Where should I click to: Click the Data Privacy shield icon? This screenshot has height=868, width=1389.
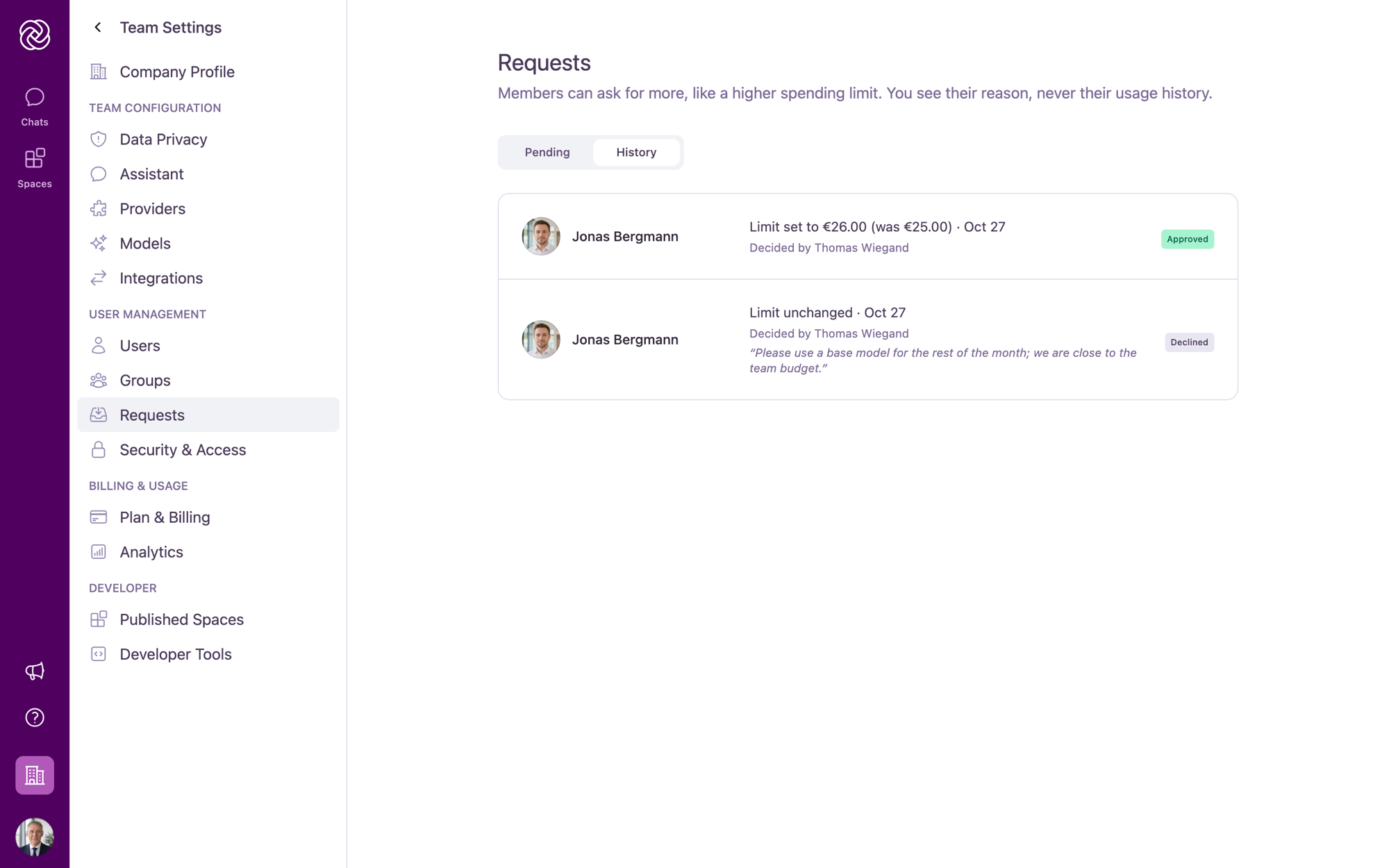[99, 139]
